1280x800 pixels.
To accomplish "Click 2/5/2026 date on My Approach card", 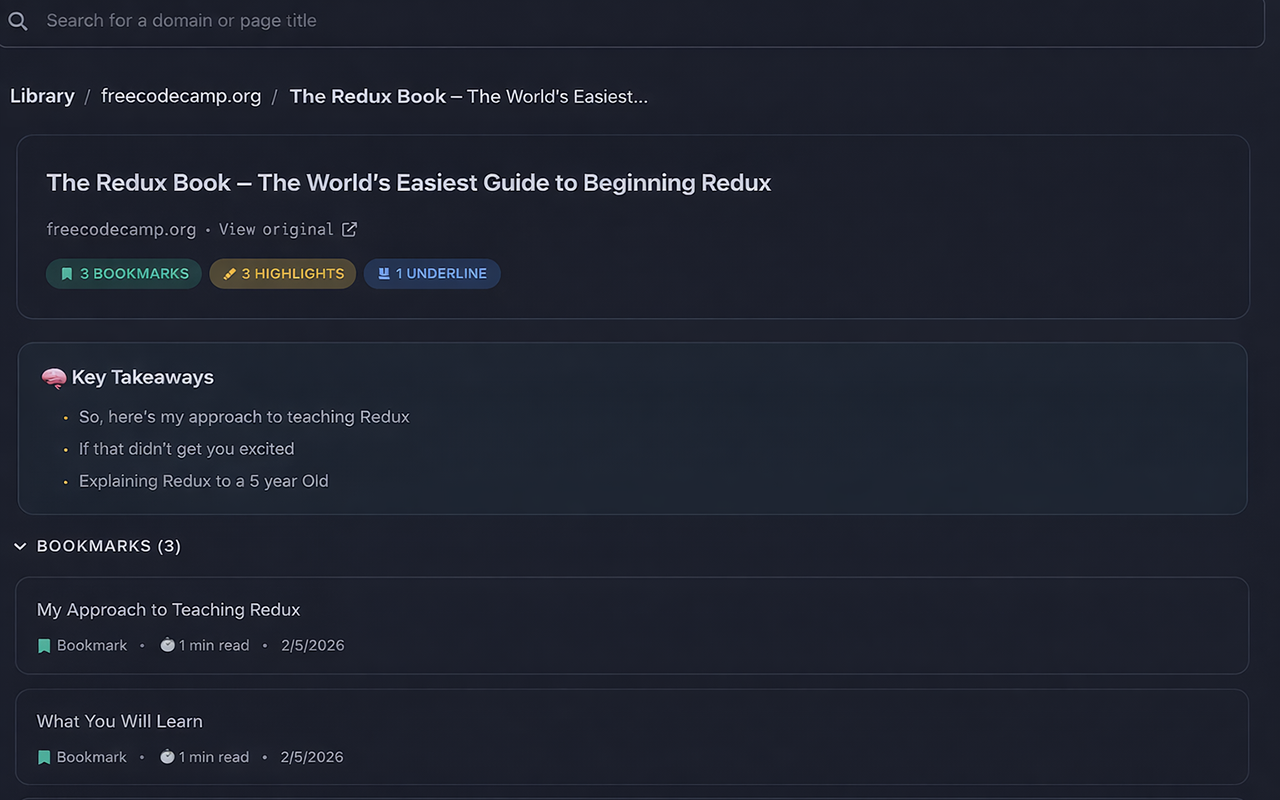I will pyautogui.click(x=313, y=646).
